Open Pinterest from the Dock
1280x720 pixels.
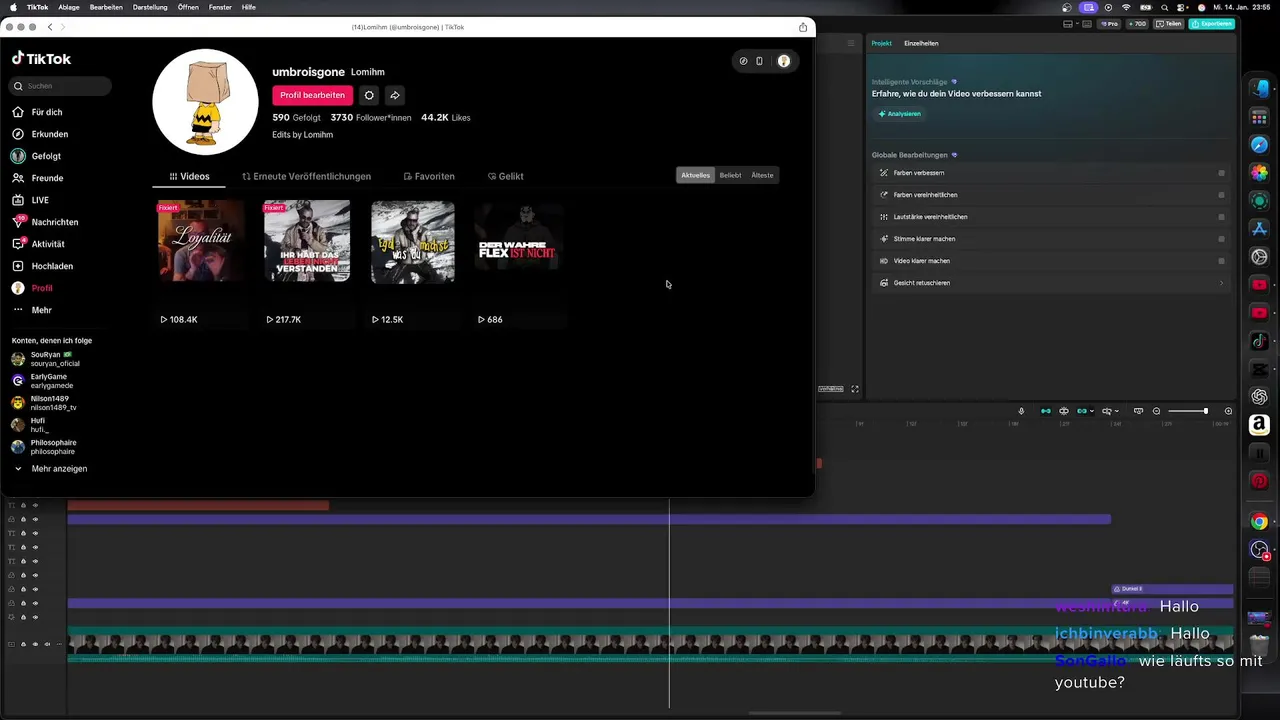(x=1259, y=481)
